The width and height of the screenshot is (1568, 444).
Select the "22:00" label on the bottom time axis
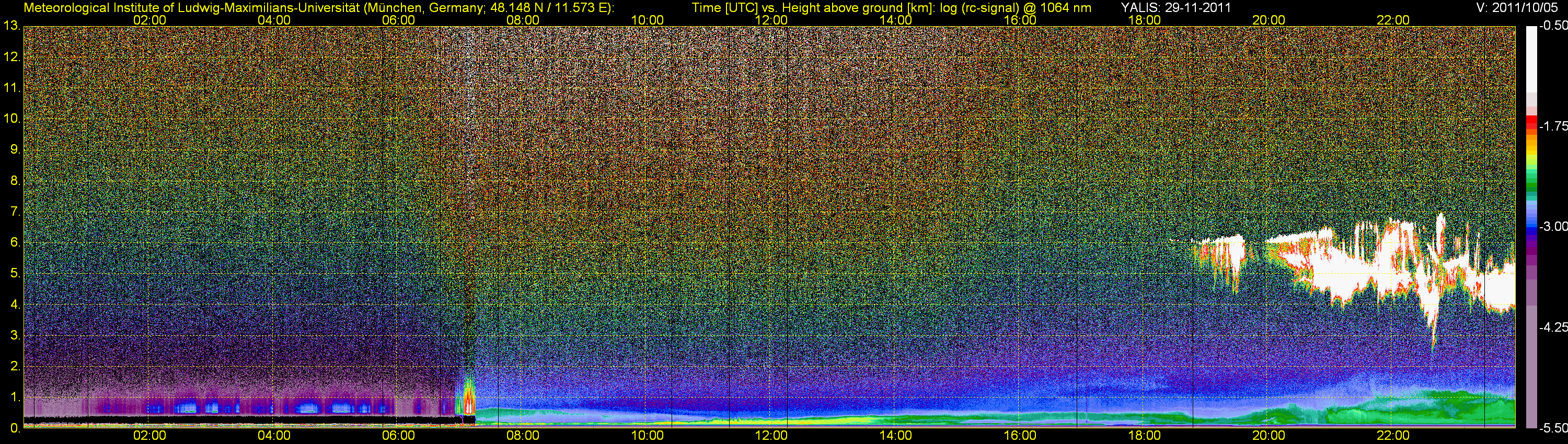[1393, 436]
